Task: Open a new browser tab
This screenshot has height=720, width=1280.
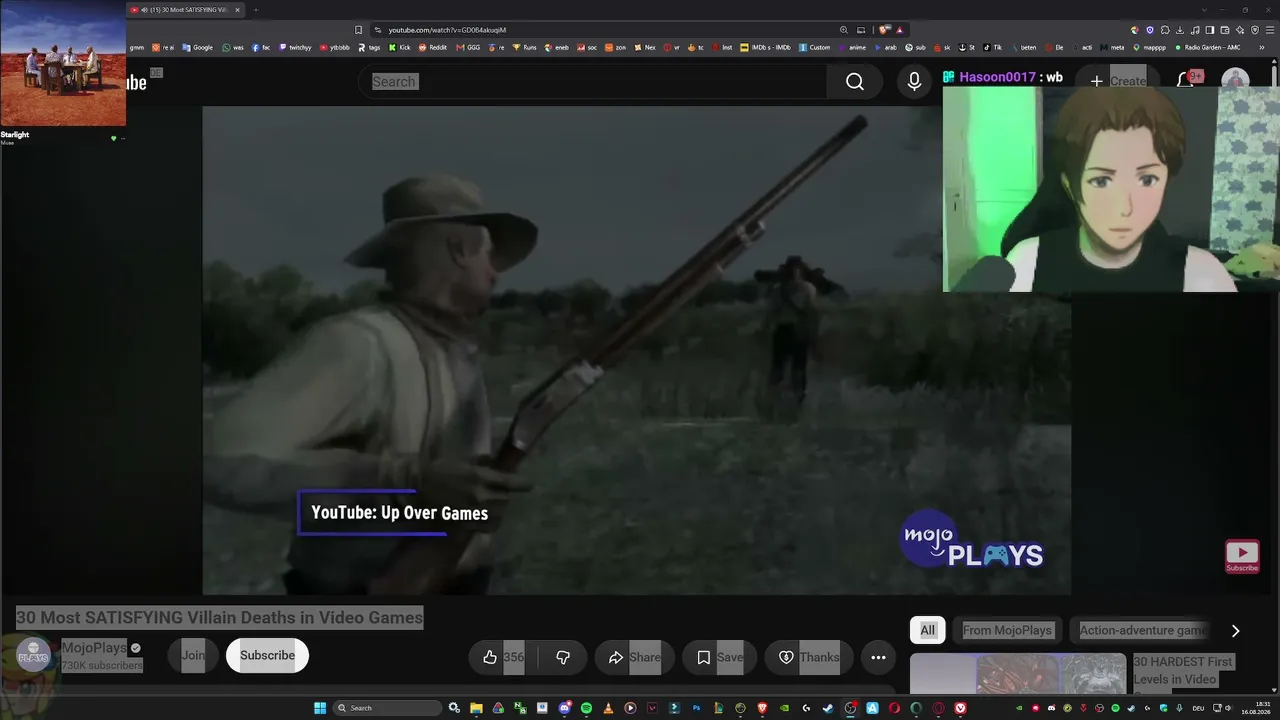Action: [x=255, y=10]
